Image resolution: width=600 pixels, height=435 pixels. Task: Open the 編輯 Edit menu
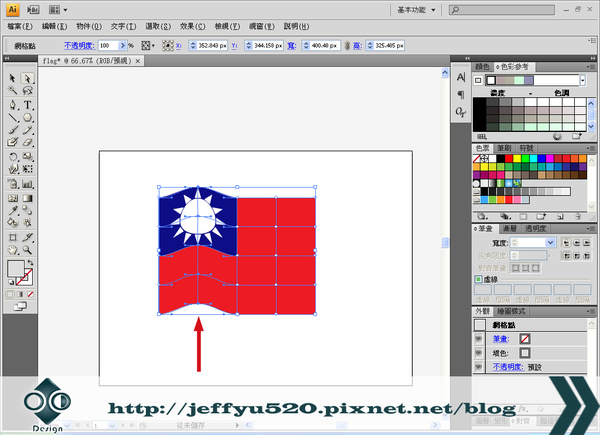(54, 26)
